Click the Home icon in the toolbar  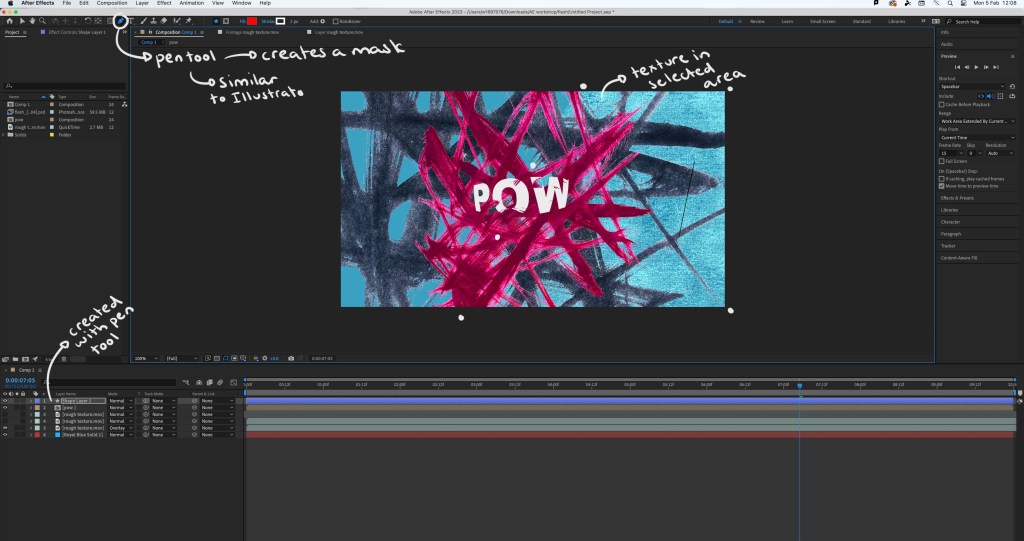click(x=9, y=20)
